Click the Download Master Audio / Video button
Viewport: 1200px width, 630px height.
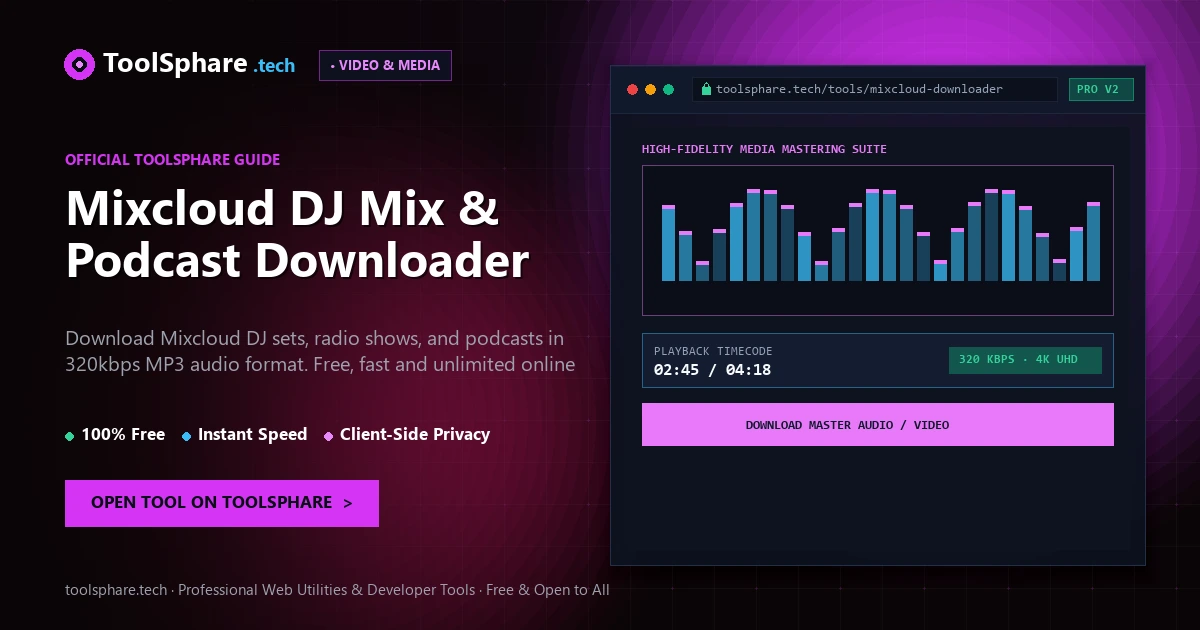(877, 425)
